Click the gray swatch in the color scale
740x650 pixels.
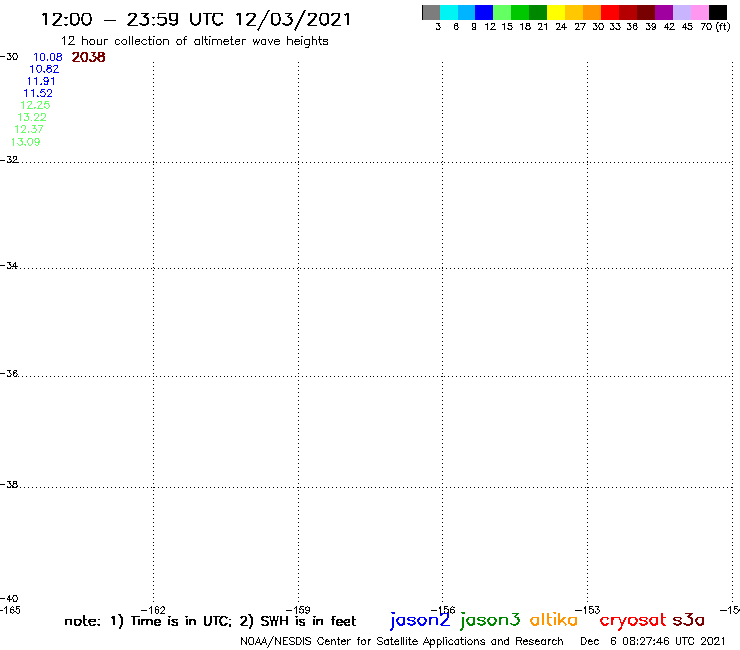point(431,12)
